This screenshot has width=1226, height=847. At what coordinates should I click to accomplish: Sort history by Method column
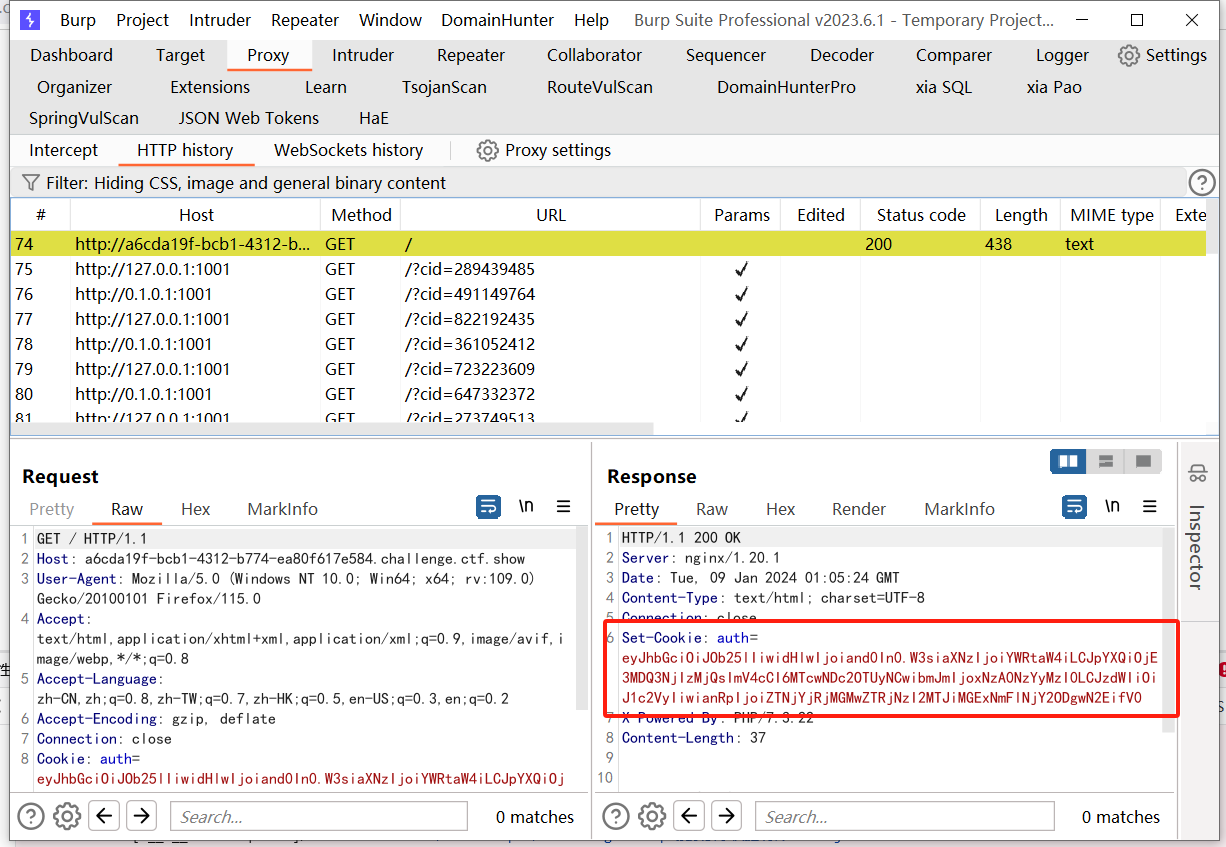[361, 215]
